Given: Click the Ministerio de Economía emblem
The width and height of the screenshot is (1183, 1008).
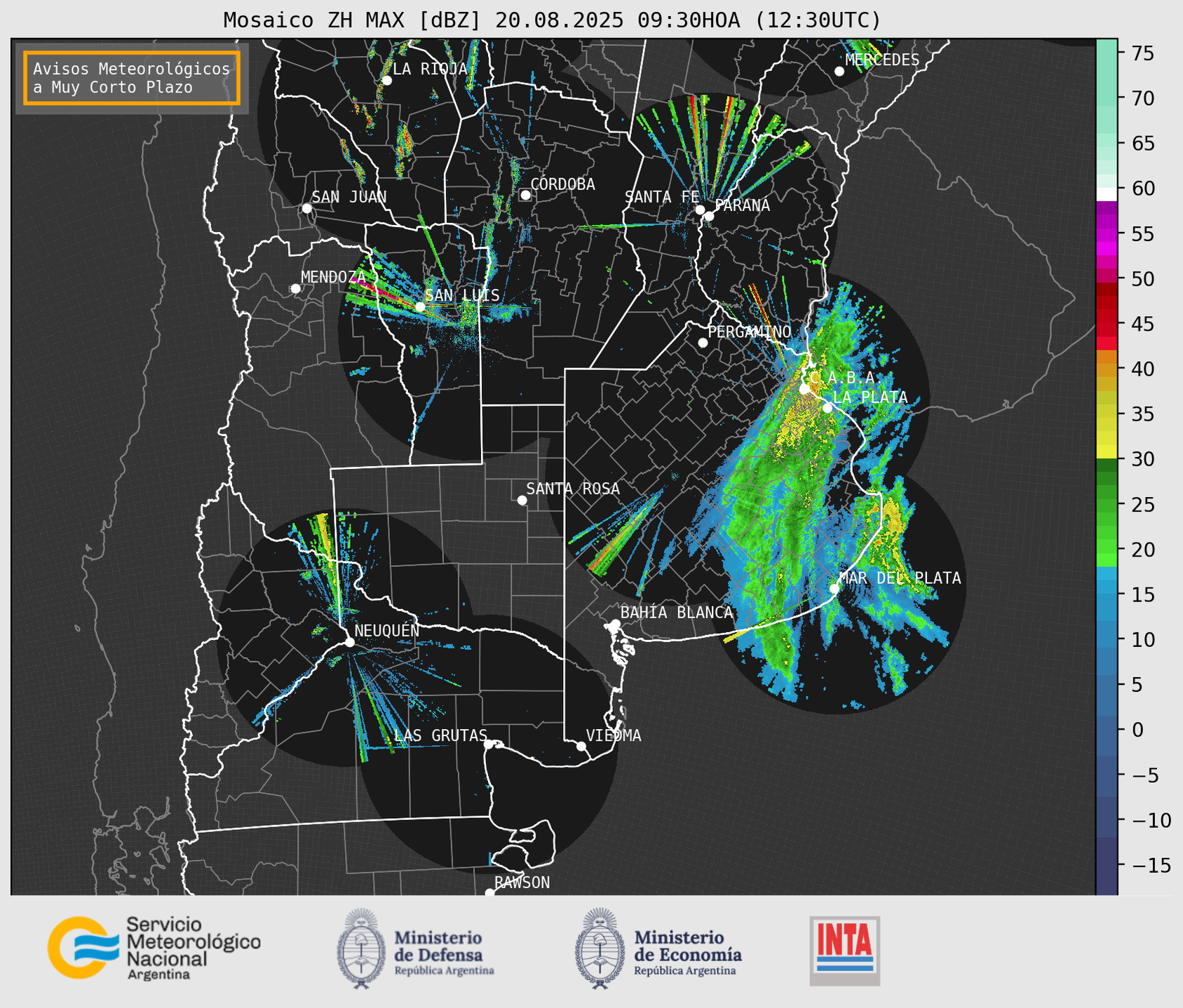Looking at the screenshot, I should (x=600, y=948).
